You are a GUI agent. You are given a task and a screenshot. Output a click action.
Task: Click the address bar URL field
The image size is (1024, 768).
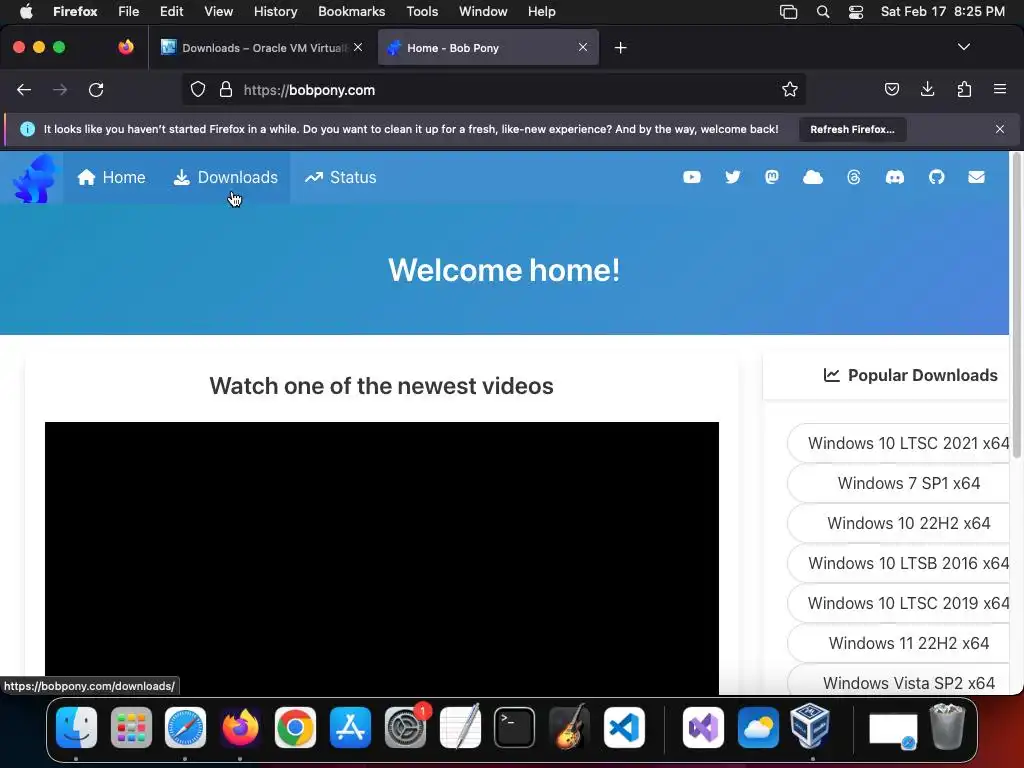pos(494,89)
